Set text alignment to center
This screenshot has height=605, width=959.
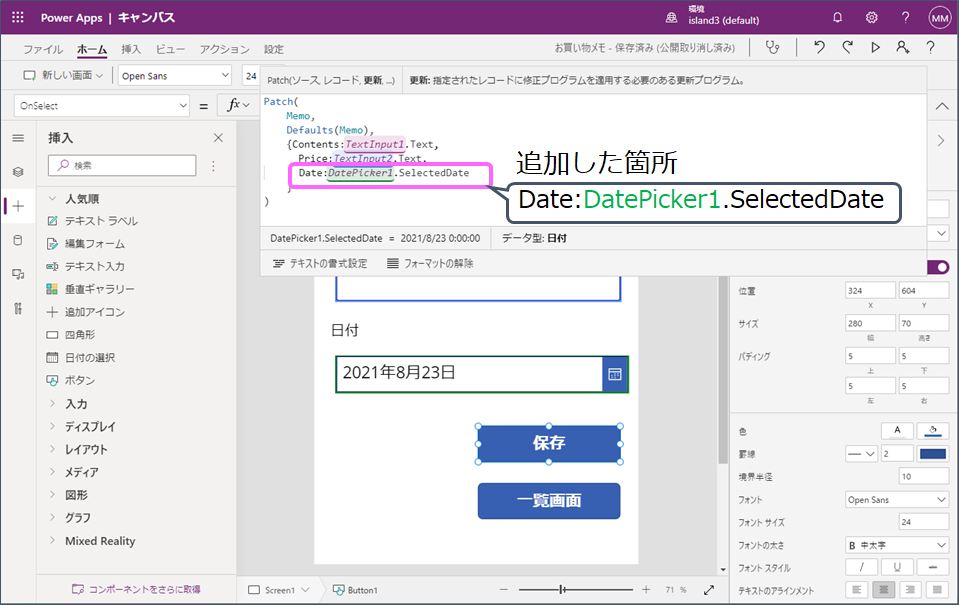(884, 590)
